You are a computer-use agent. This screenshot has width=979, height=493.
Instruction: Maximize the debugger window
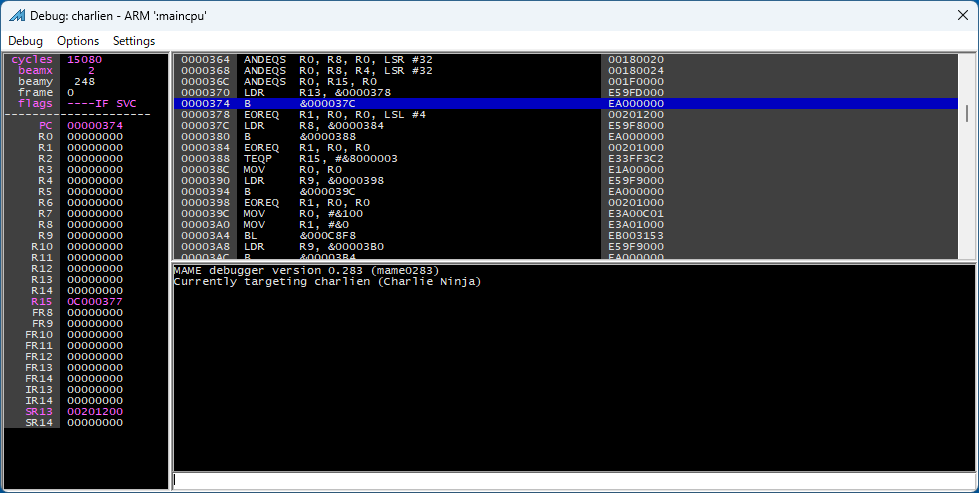885,16
